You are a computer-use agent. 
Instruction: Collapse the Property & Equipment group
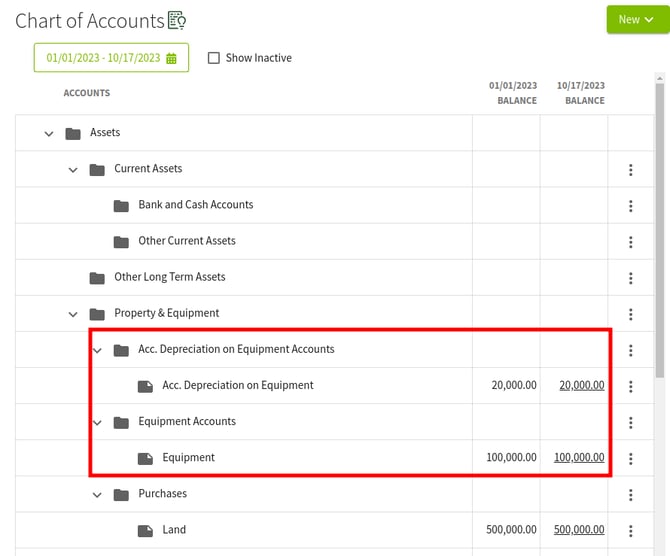pos(73,314)
